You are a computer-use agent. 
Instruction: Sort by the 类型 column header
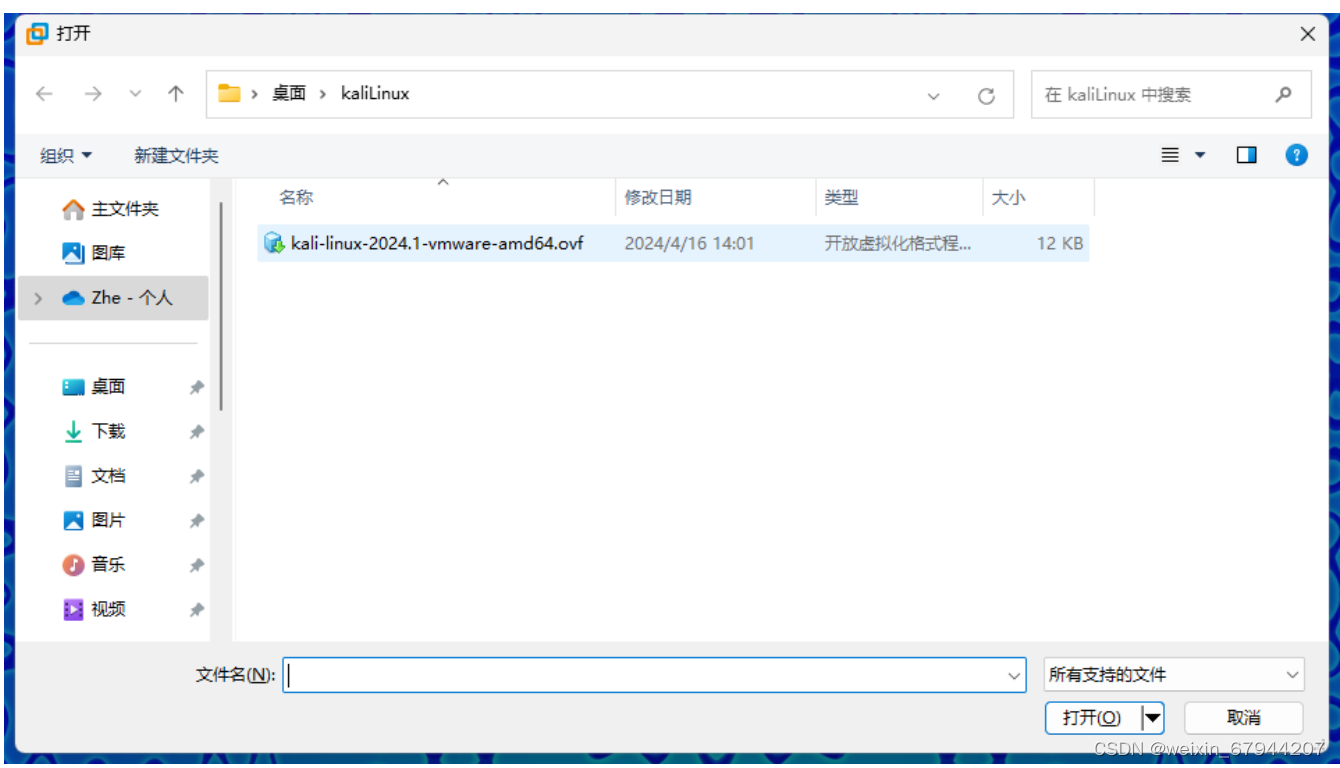pyautogui.click(x=899, y=197)
